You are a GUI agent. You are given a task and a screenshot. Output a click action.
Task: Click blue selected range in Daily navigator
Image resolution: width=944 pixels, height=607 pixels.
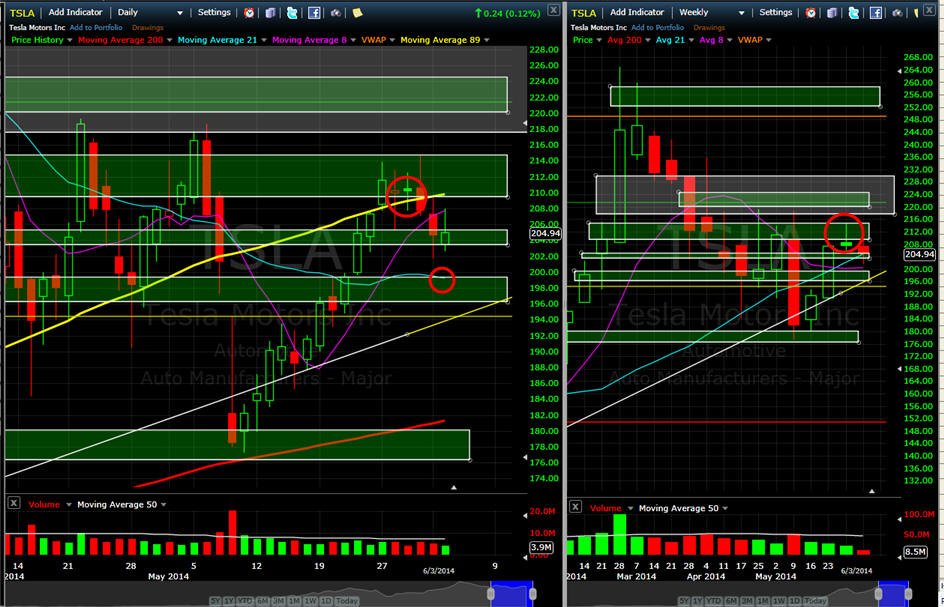512,593
